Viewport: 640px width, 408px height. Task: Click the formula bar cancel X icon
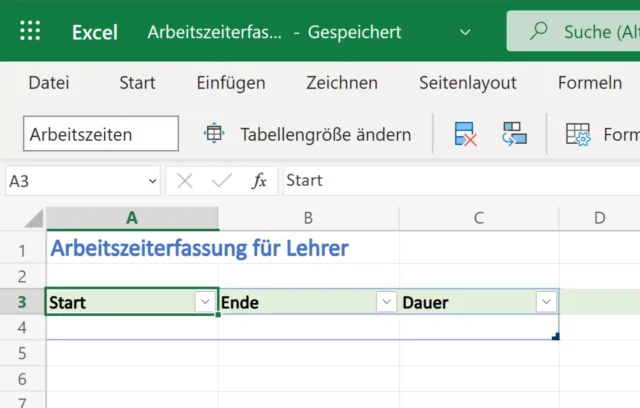coord(185,181)
